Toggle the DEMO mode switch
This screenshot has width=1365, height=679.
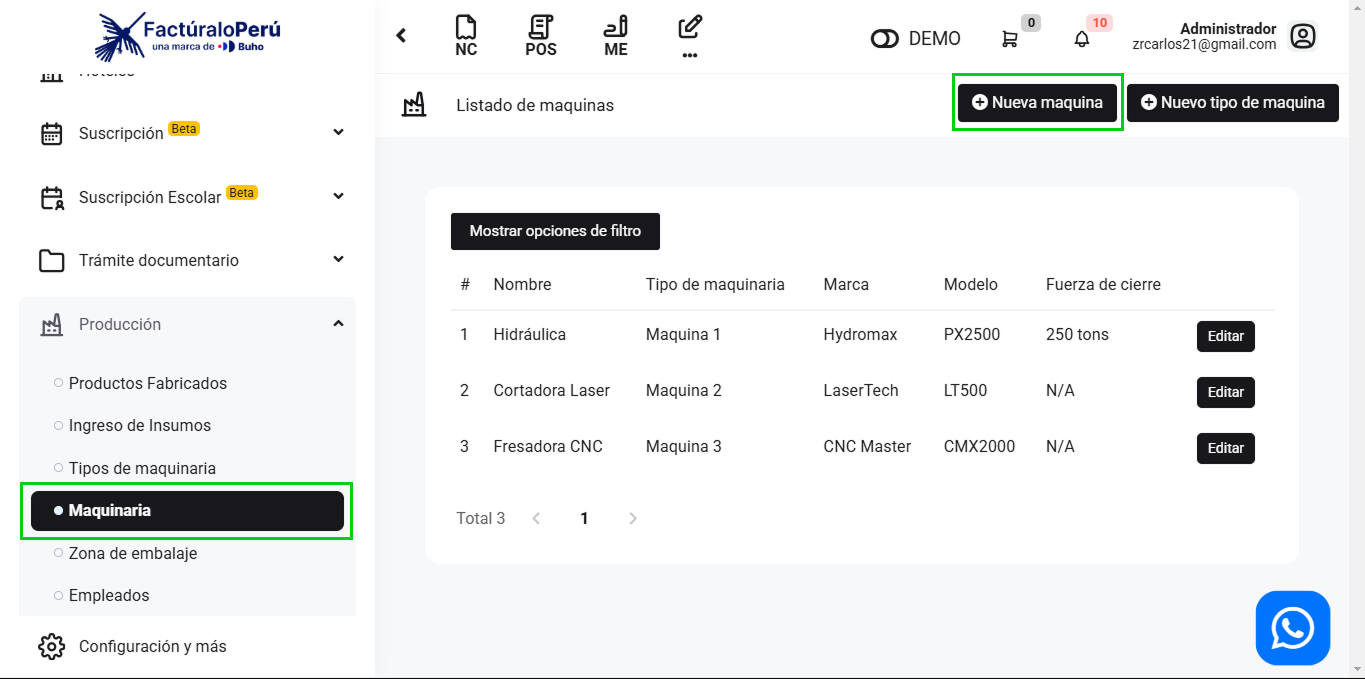[885, 39]
